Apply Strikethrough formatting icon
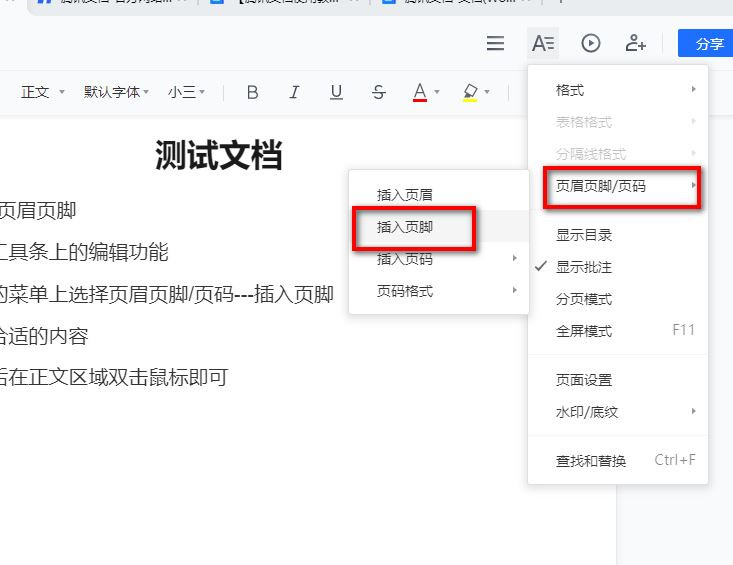Viewport: 733px width, 565px height. pos(378,92)
